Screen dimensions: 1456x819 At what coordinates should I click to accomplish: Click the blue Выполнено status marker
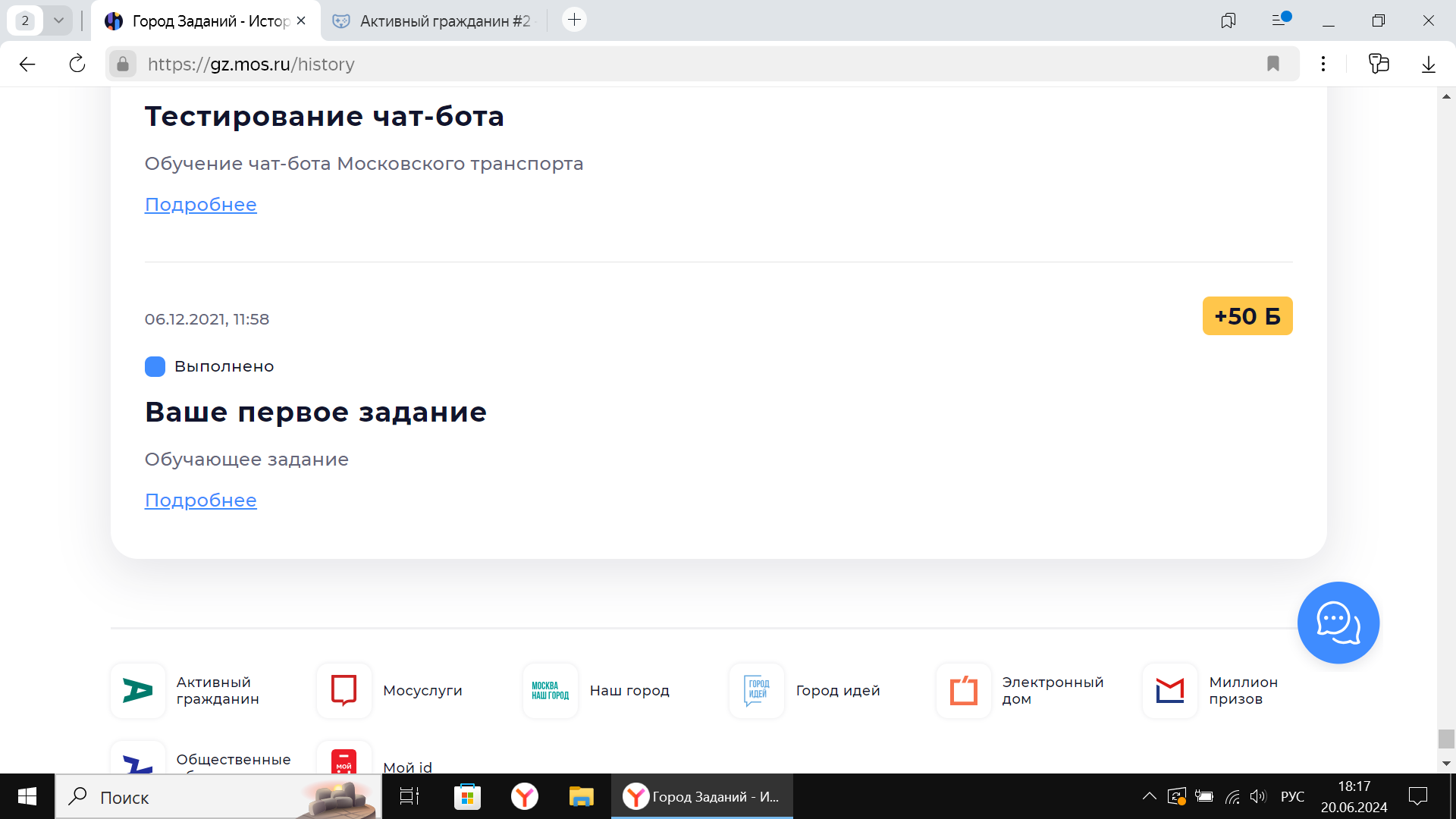155,366
